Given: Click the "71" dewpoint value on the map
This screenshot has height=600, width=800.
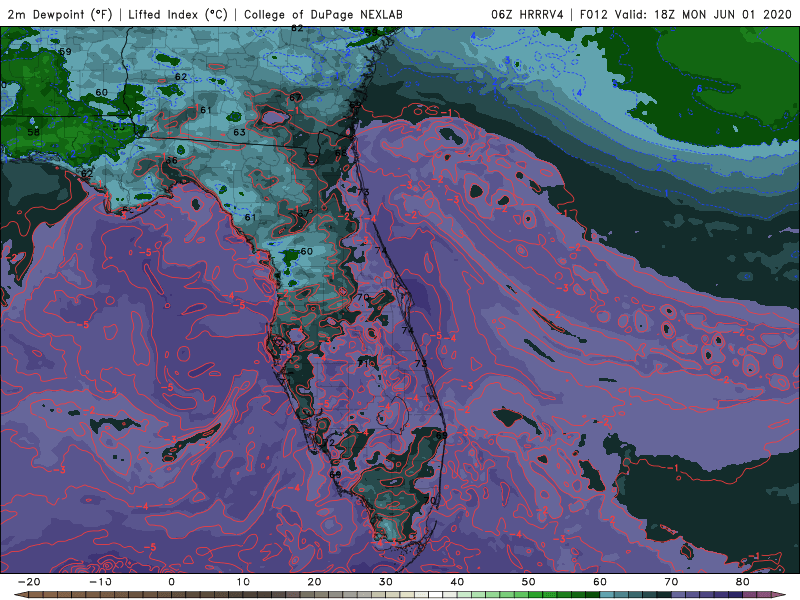Looking at the screenshot, I should tap(364, 363).
